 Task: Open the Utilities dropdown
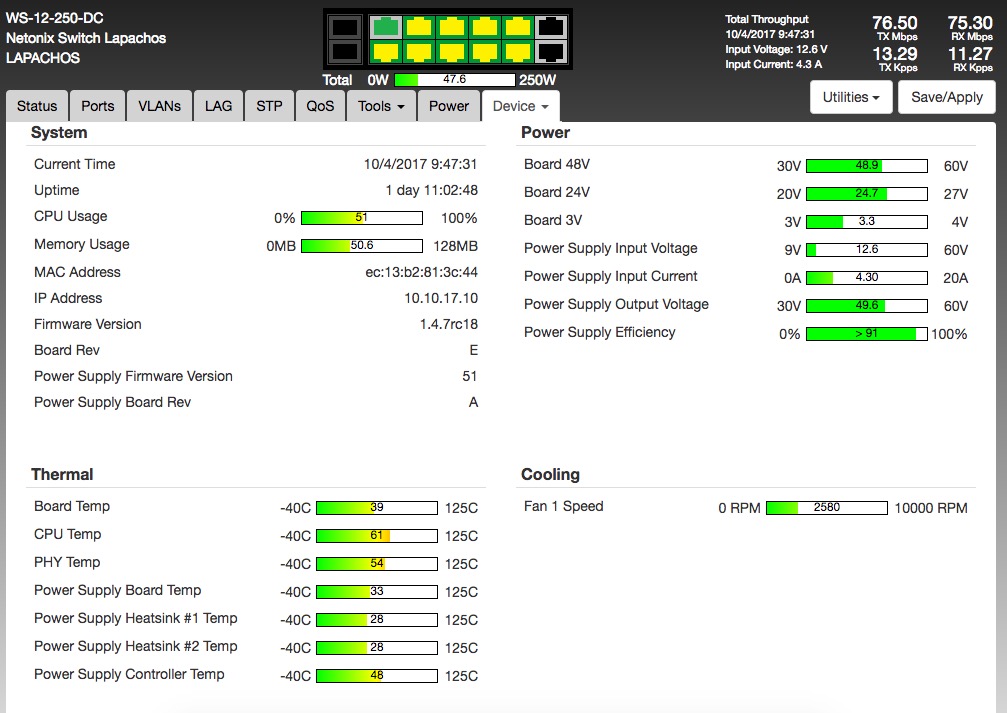(851, 97)
